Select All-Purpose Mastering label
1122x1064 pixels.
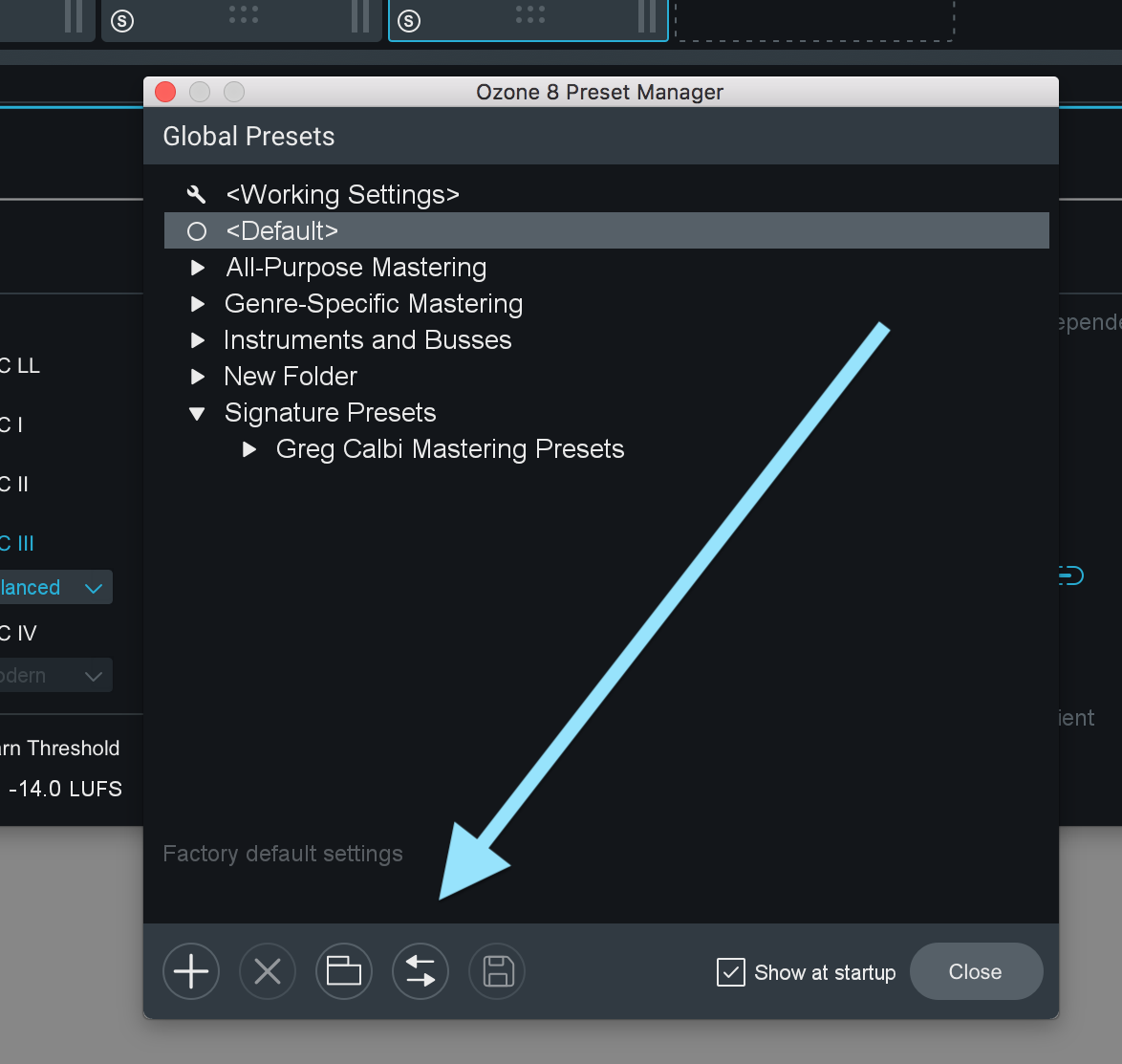[356, 268]
